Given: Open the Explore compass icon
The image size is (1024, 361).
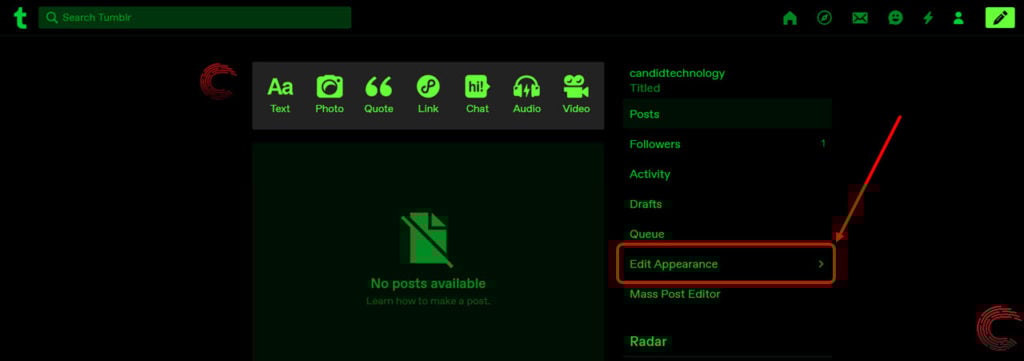Looking at the screenshot, I should point(825,18).
